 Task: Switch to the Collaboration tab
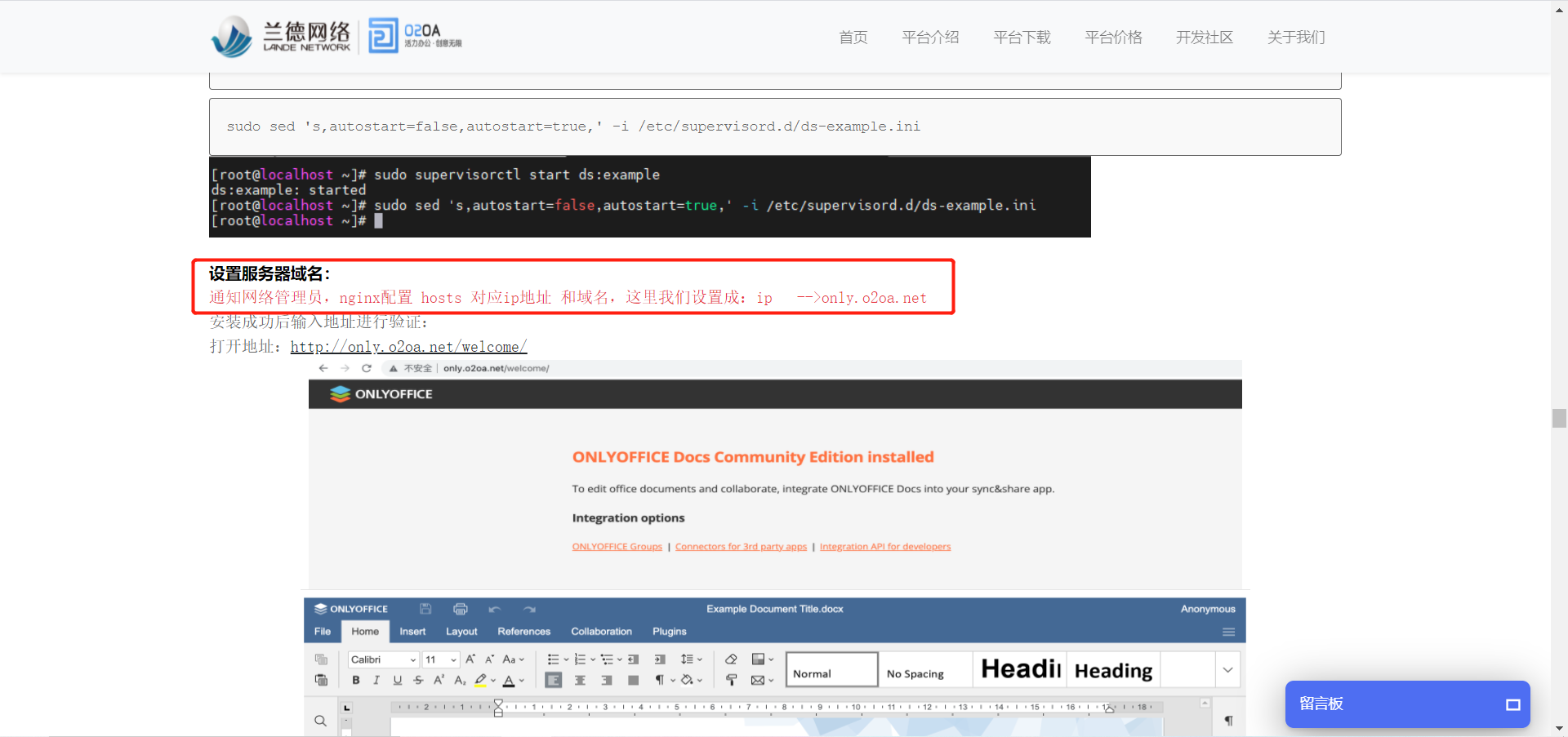click(602, 632)
